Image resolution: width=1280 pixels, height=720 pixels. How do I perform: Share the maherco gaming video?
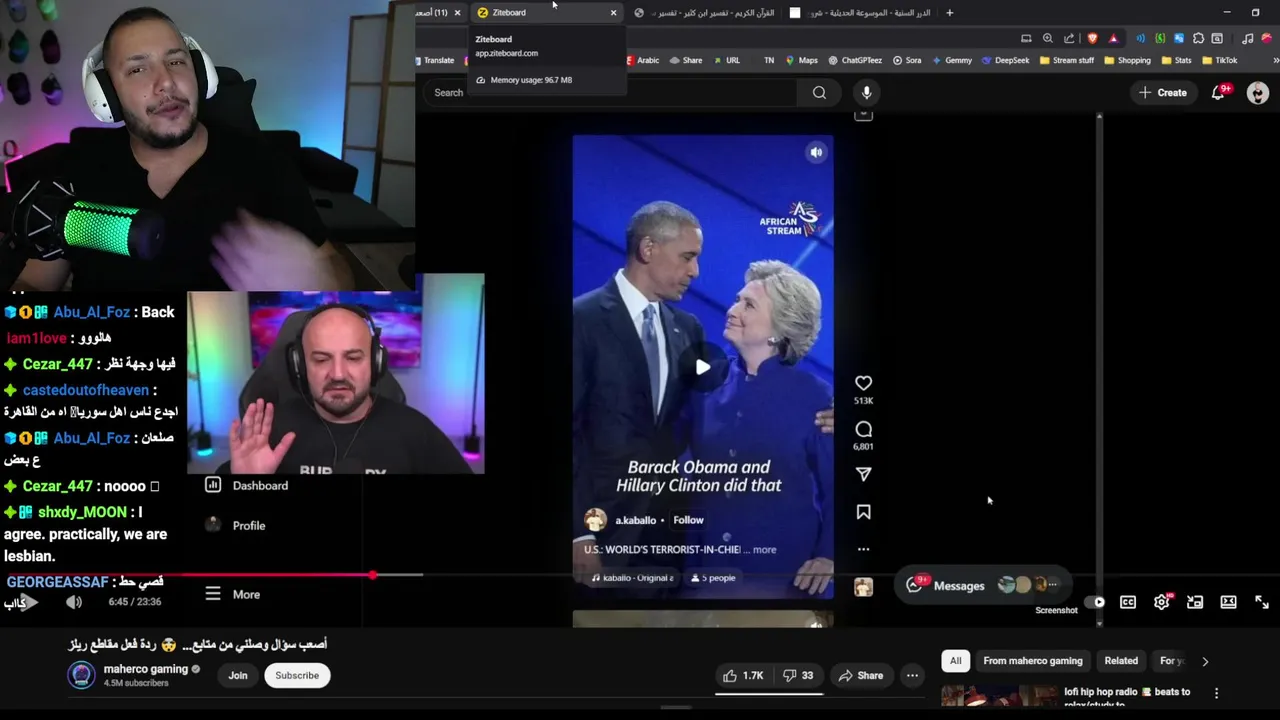click(861, 675)
